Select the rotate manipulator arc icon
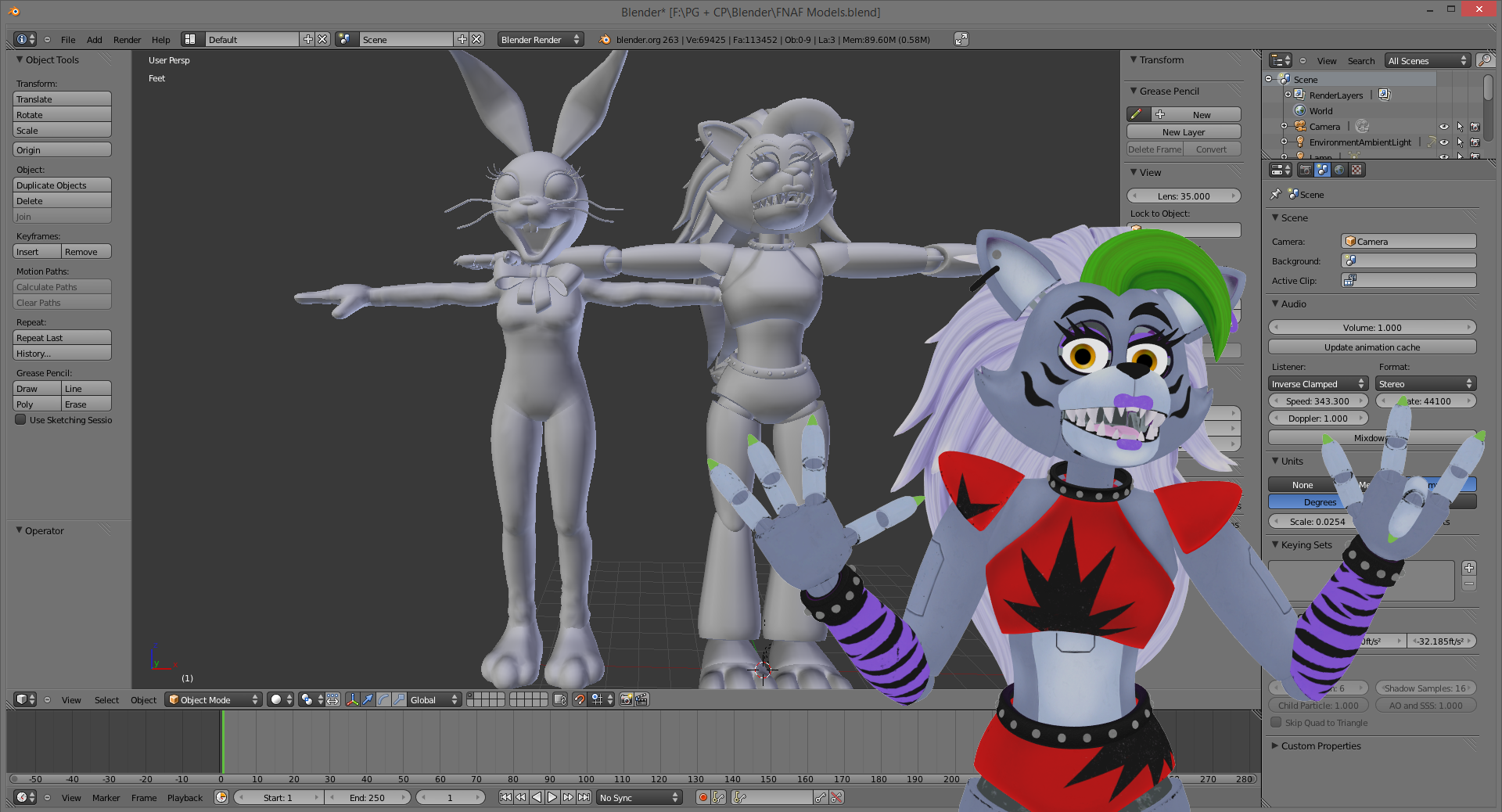This screenshot has height=812, width=1502. click(x=383, y=699)
